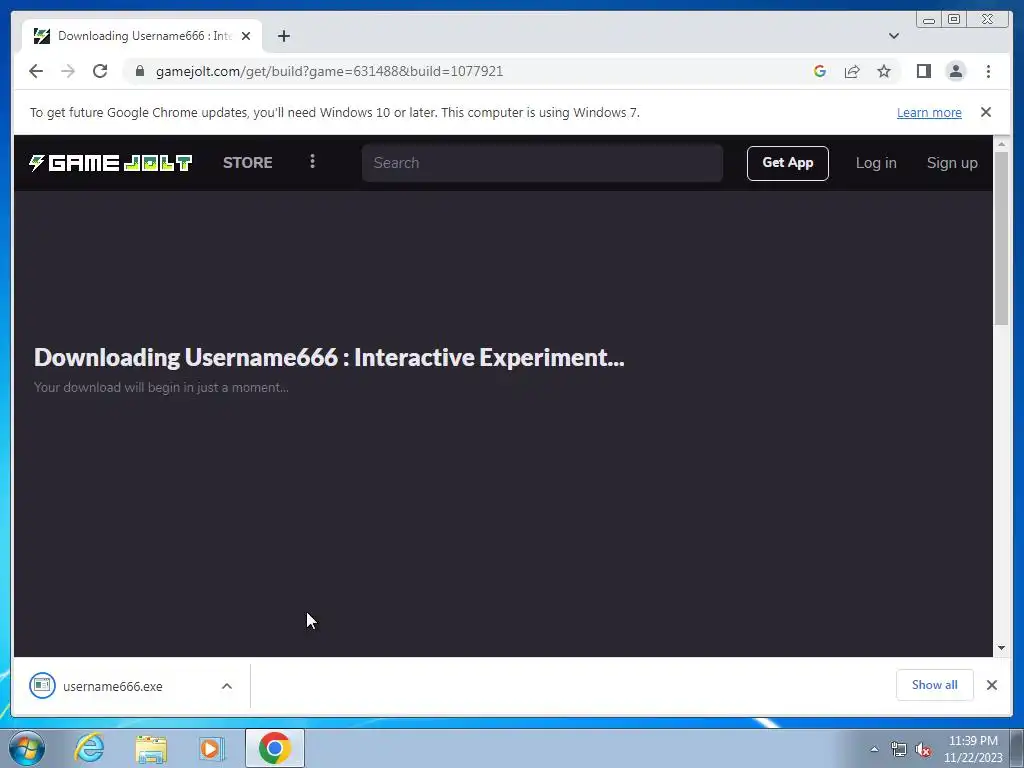The image size is (1024, 768).
Task: Click the 'Downloading Username666' heading text
Action: click(x=329, y=358)
